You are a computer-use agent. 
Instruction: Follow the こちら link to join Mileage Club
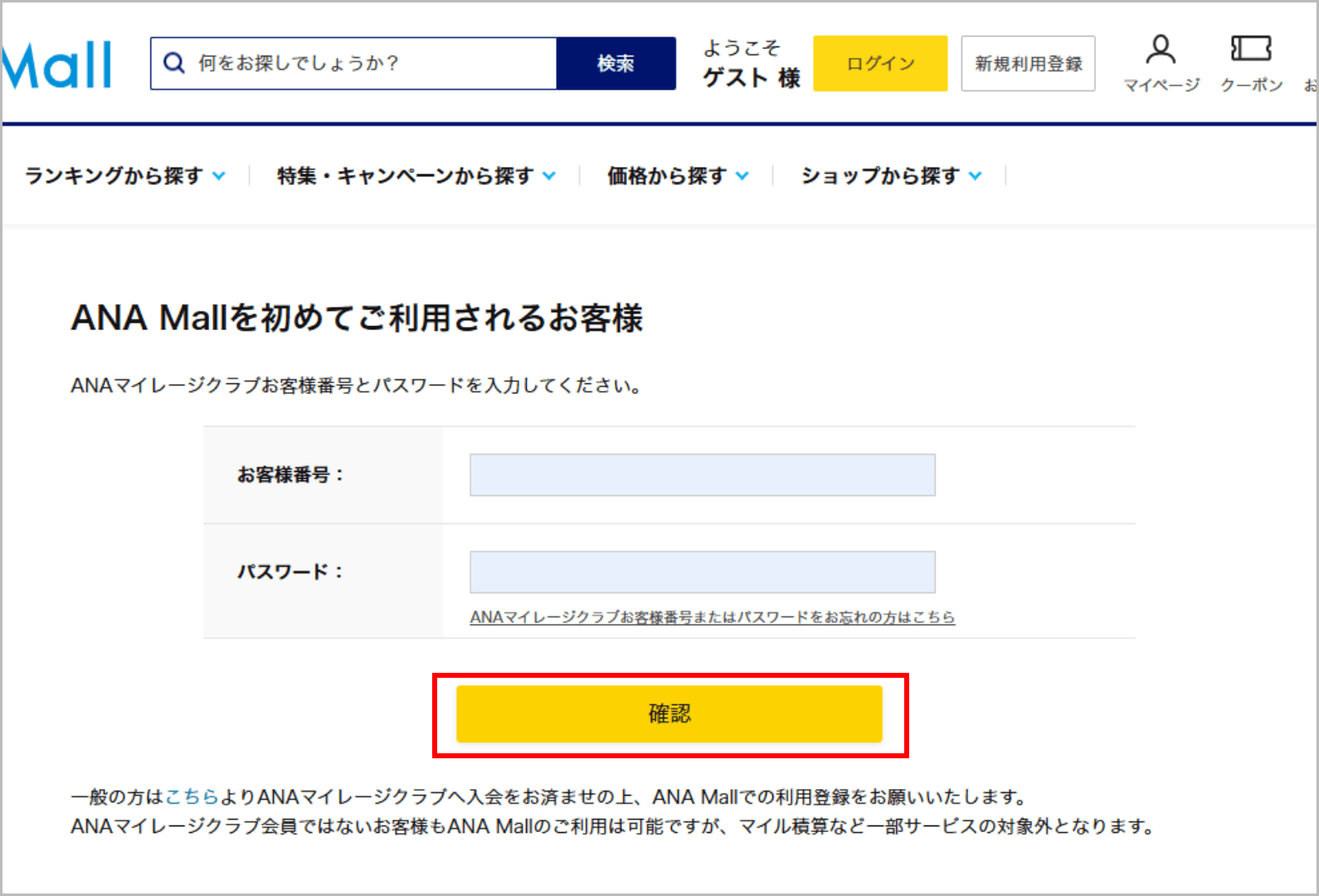tap(192, 797)
